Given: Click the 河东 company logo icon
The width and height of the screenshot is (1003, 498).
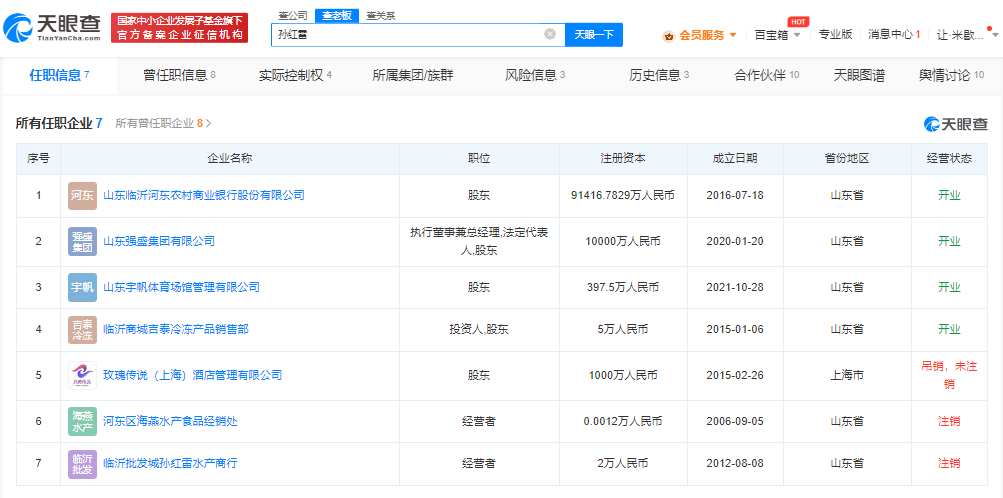Looking at the screenshot, I should tap(82, 195).
